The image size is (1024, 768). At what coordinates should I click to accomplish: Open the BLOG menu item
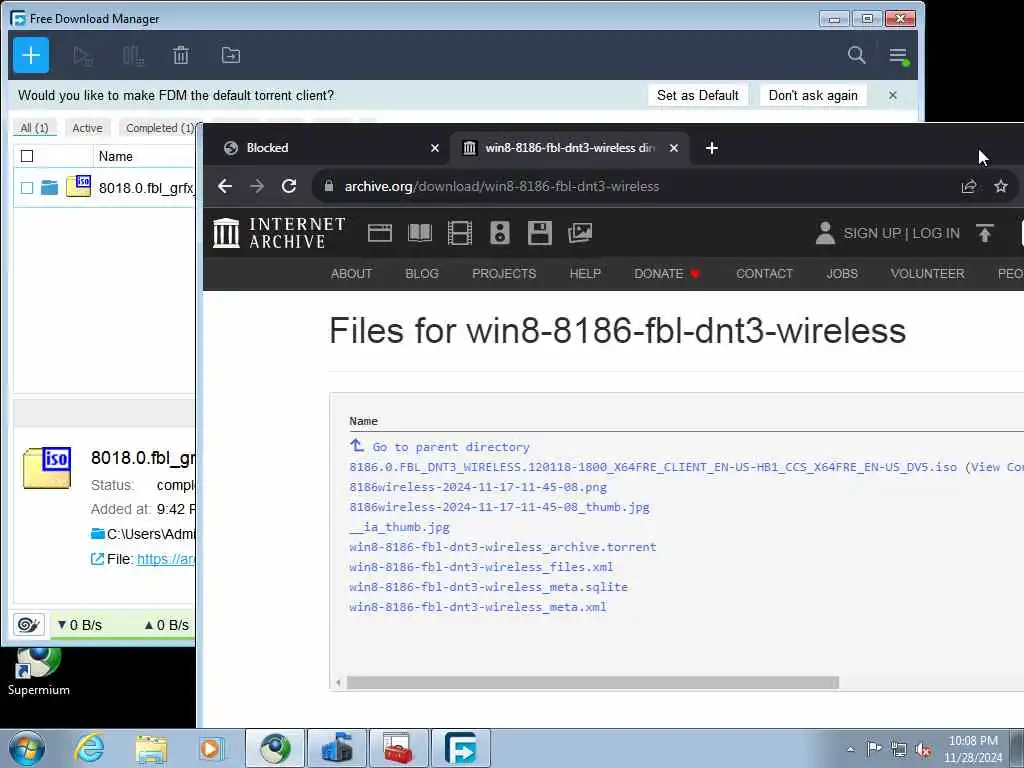[422, 274]
